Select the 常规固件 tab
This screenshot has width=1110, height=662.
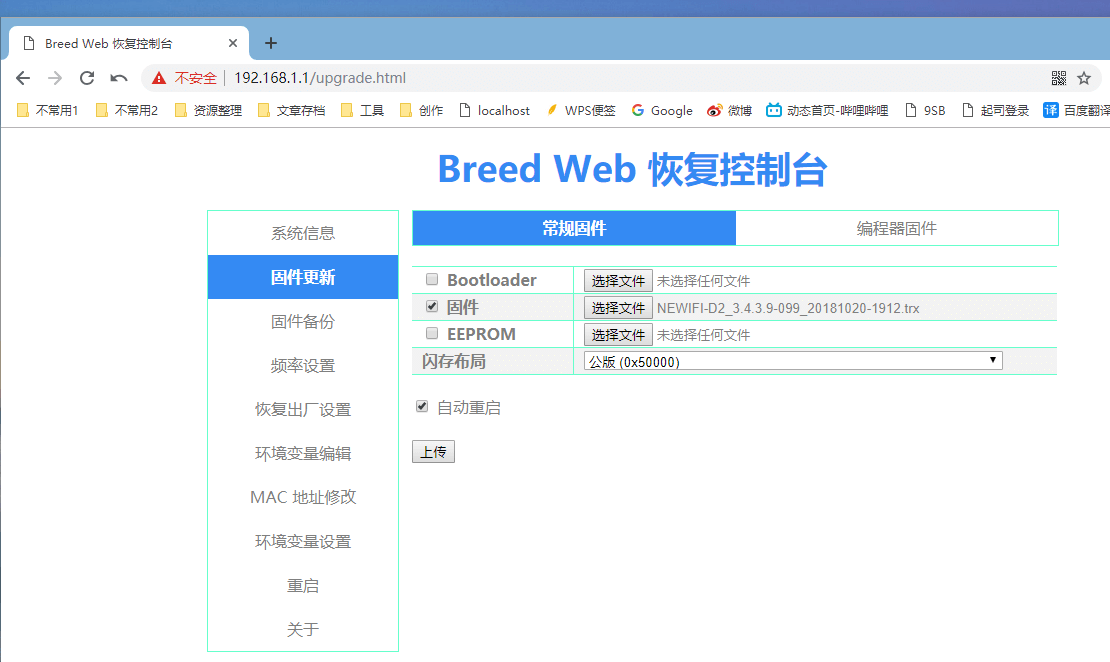(x=573, y=227)
